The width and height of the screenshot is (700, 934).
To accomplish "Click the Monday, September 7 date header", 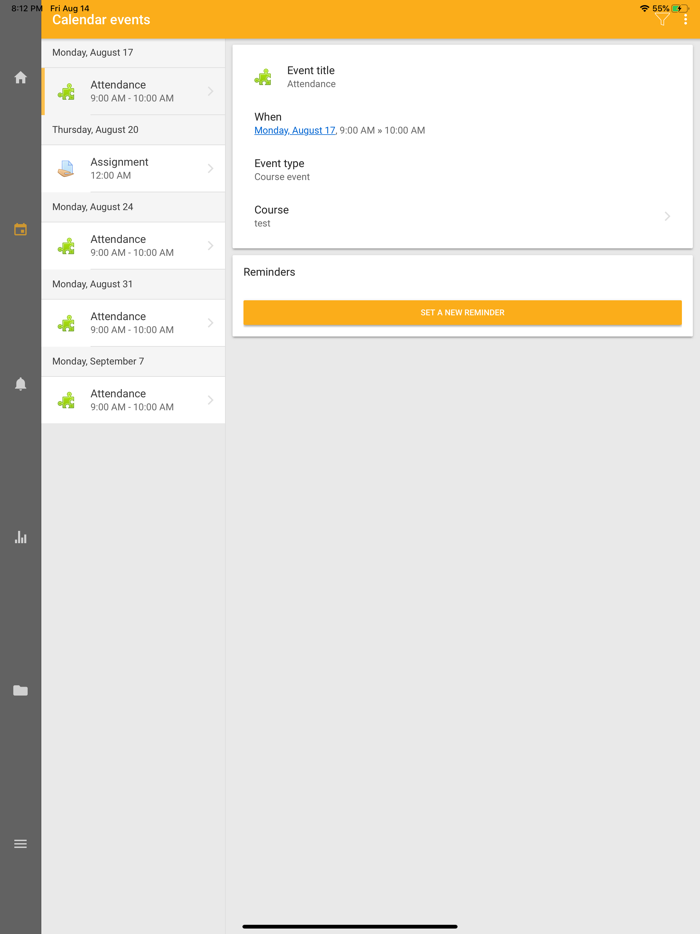I will 98,362.
